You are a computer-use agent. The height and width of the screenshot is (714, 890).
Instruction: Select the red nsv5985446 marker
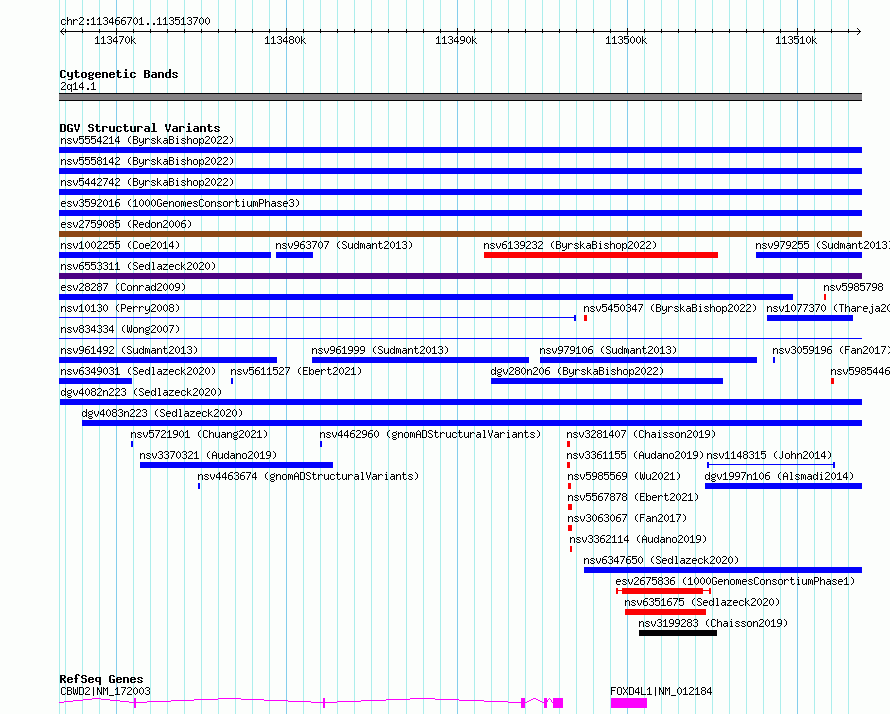pyautogui.click(x=832, y=381)
